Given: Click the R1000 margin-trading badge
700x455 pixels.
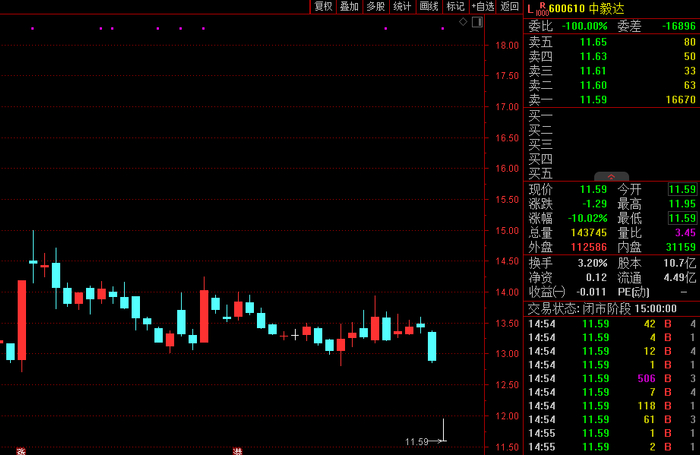Looking at the screenshot, I should (x=543, y=9).
